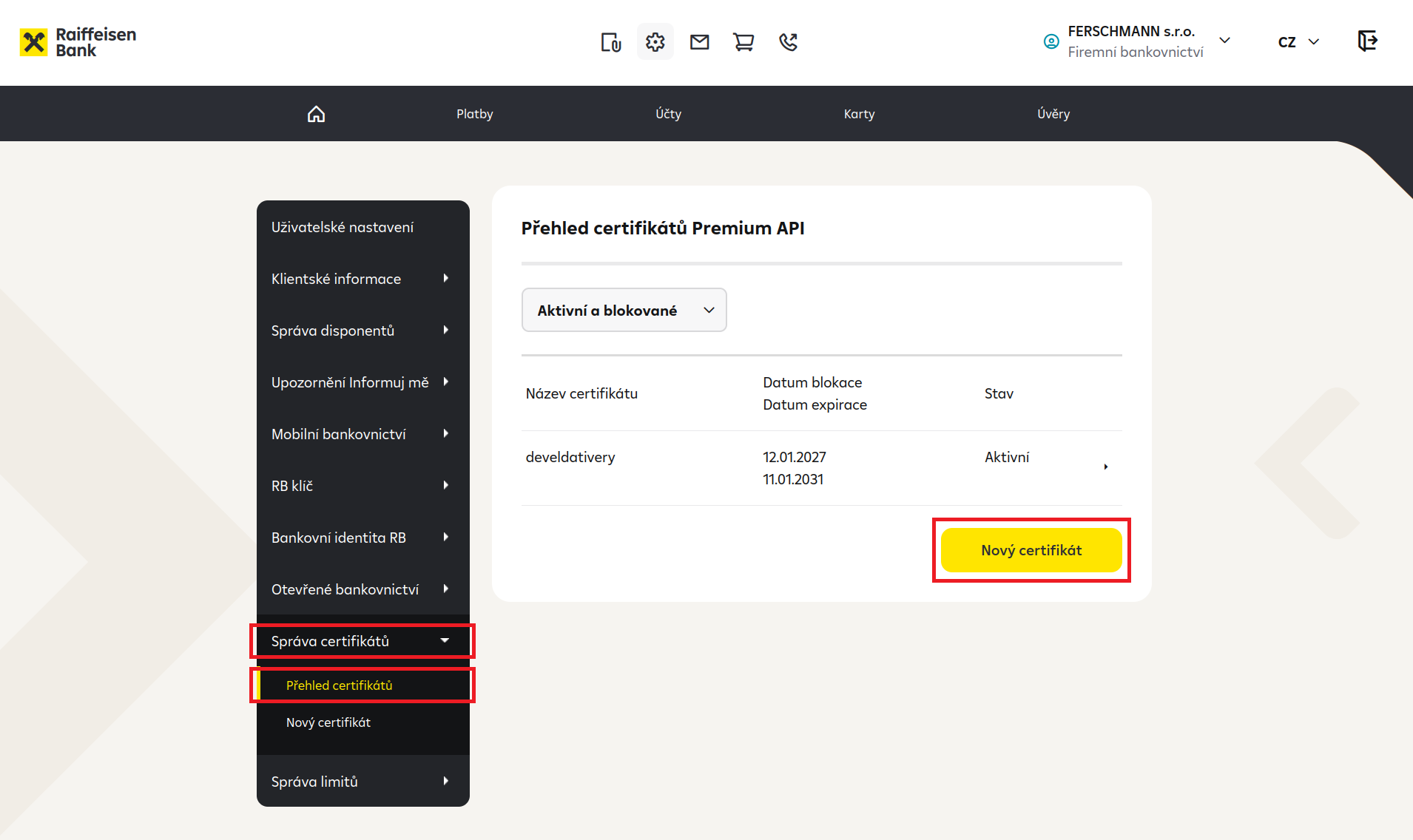Click the logout icon

(x=1367, y=41)
